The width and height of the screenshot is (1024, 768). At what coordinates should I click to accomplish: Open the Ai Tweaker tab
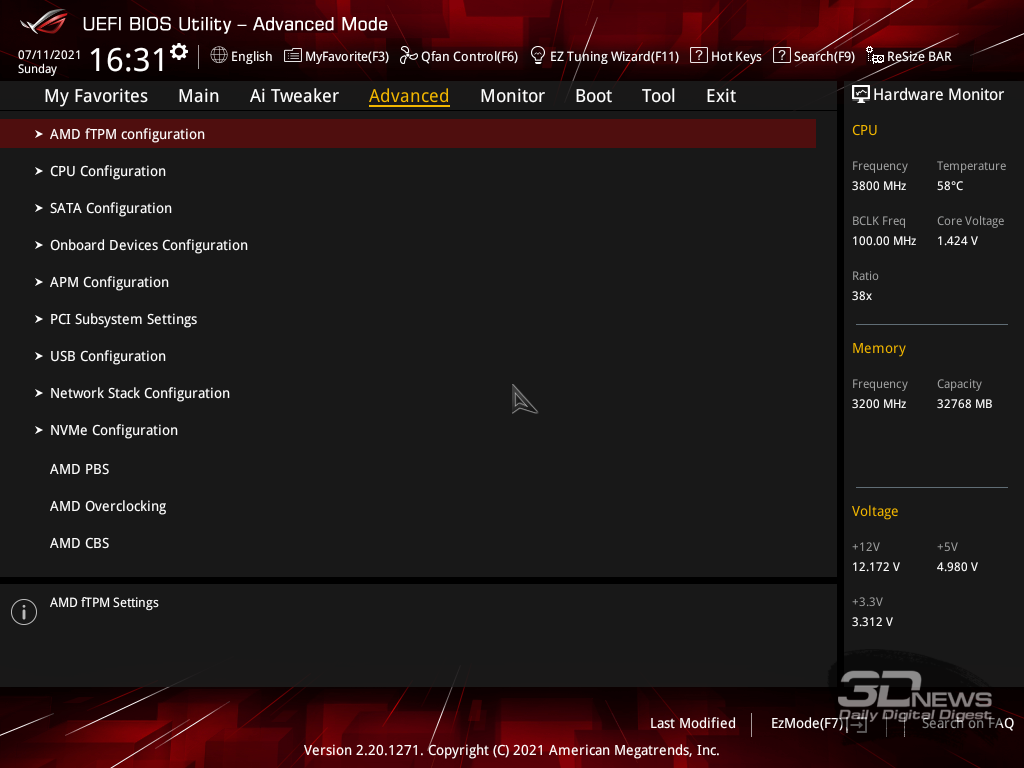click(x=294, y=96)
